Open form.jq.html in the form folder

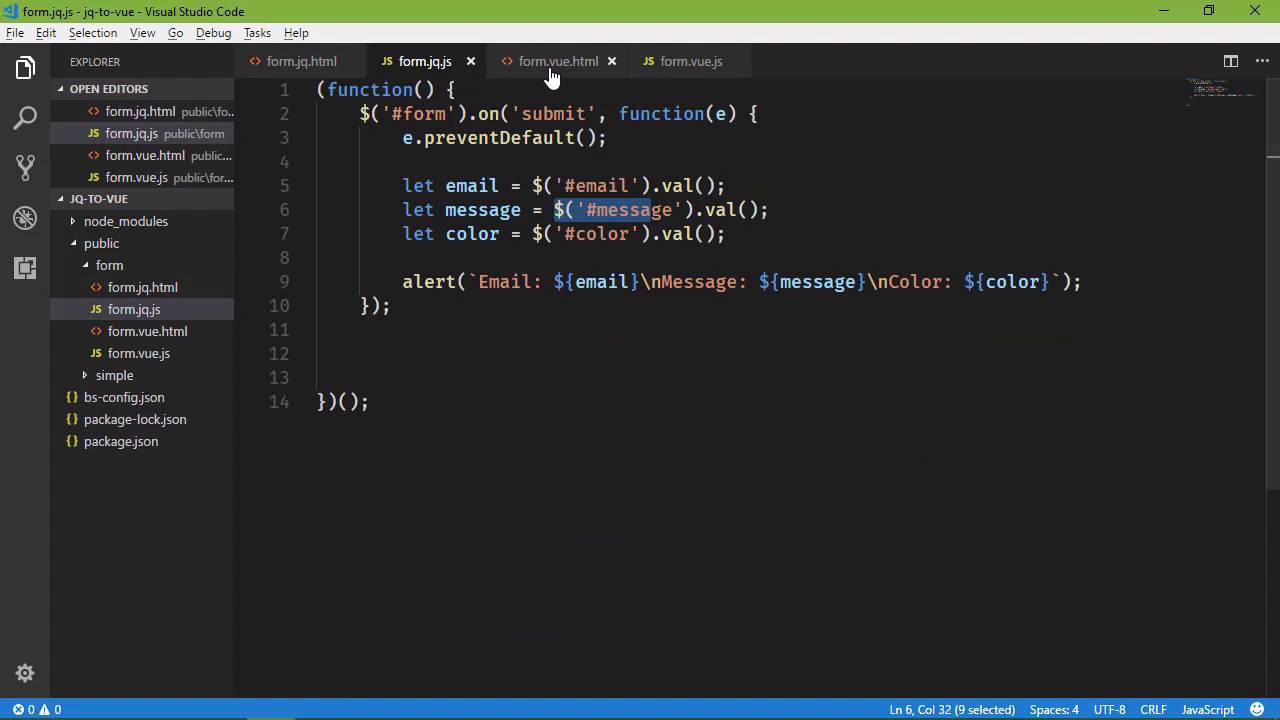pyautogui.click(x=142, y=287)
